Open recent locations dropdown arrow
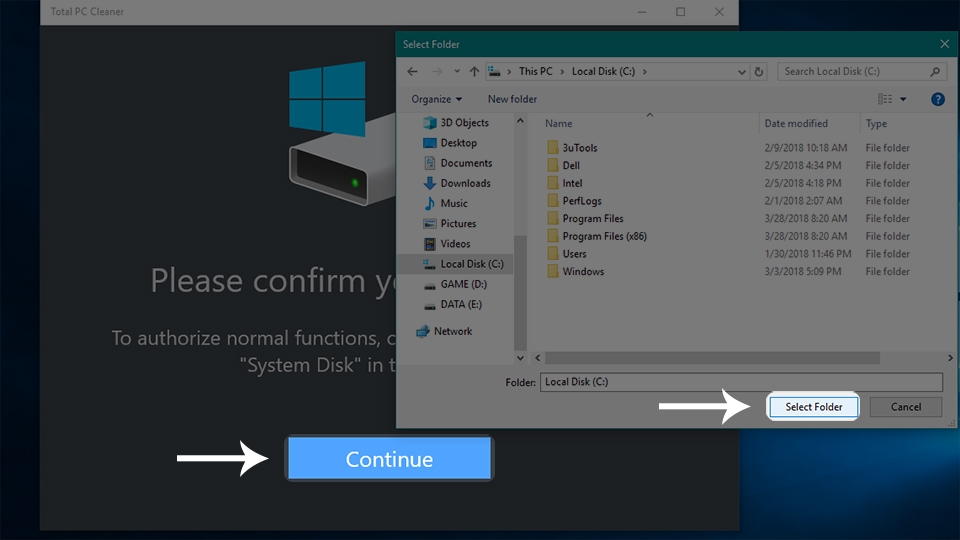The height and width of the screenshot is (540, 960). click(457, 72)
